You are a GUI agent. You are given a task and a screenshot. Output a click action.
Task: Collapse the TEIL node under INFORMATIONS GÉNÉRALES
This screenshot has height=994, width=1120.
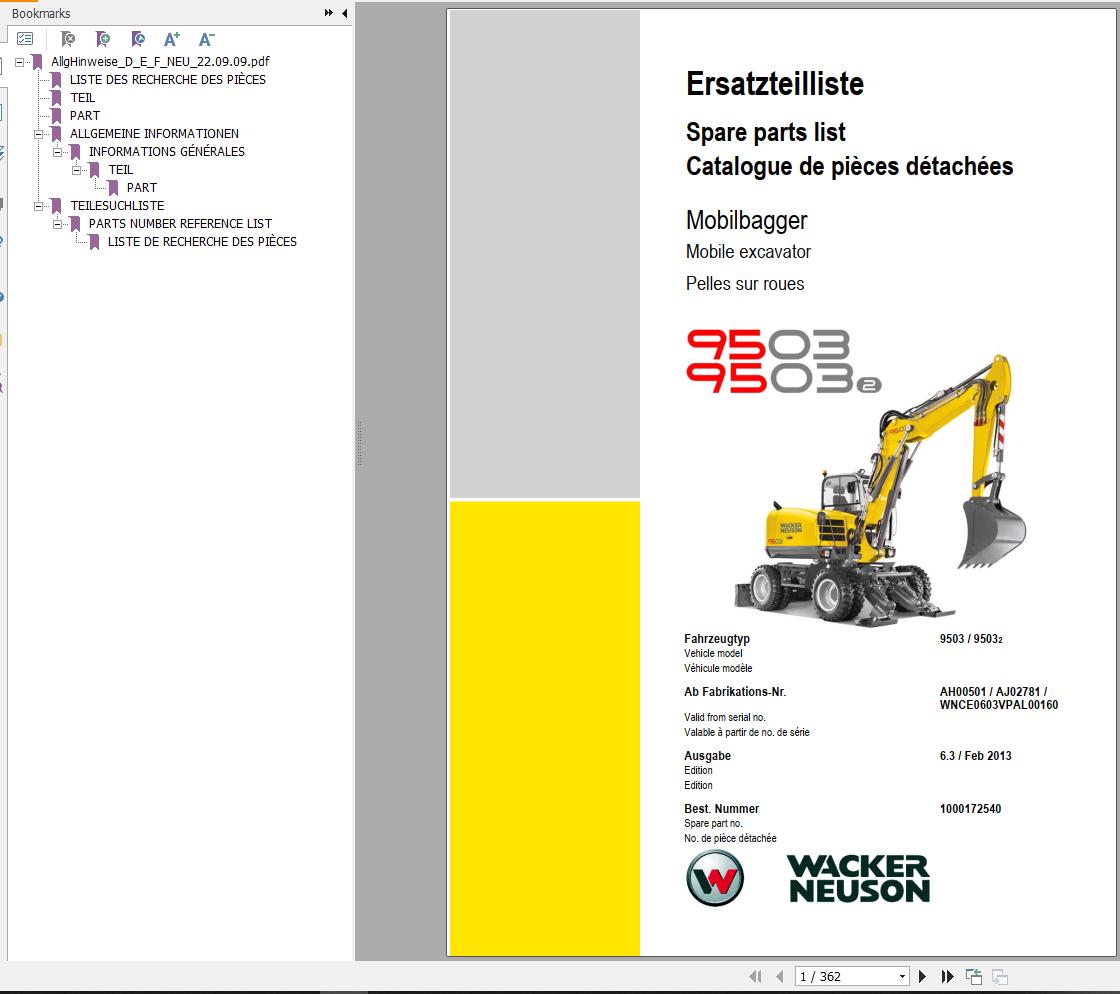tap(76, 170)
